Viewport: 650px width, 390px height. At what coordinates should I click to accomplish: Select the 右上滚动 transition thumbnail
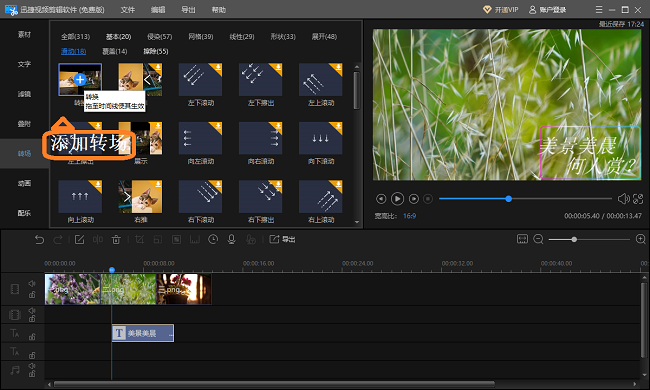(x=320, y=196)
